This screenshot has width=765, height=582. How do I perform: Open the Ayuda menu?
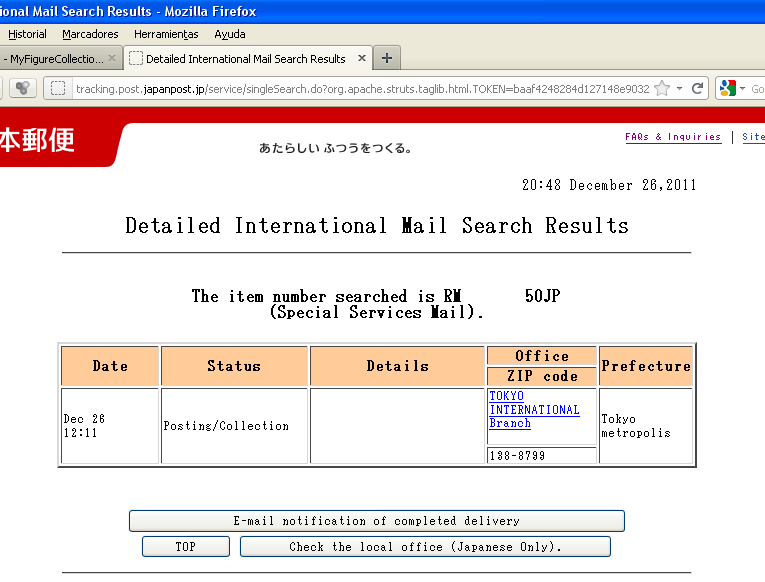point(230,34)
